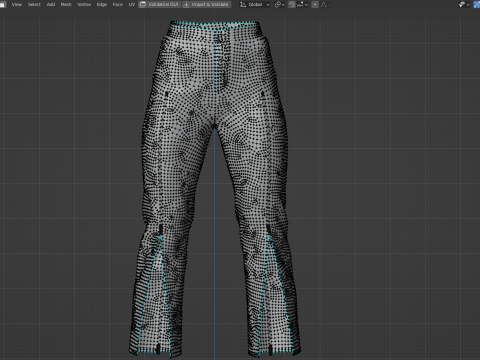Screen dimensions: 480x360
Task: Open the Vertex menu
Action: tap(84, 4)
